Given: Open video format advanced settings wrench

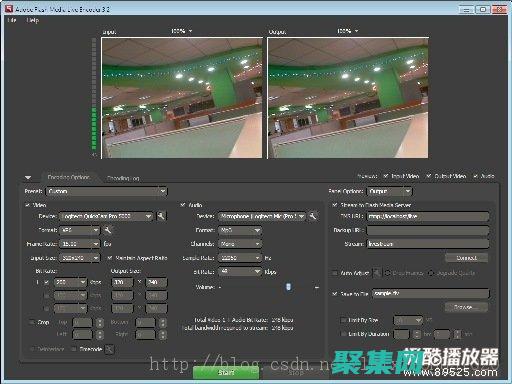Looking at the screenshot, I should [108, 230].
